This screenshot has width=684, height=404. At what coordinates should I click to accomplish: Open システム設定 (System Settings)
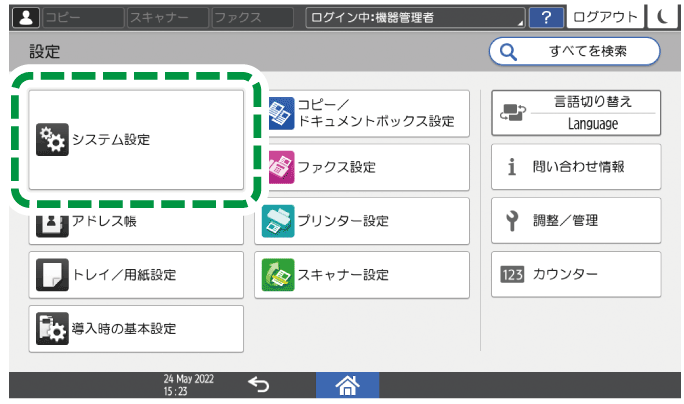[136, 140]
